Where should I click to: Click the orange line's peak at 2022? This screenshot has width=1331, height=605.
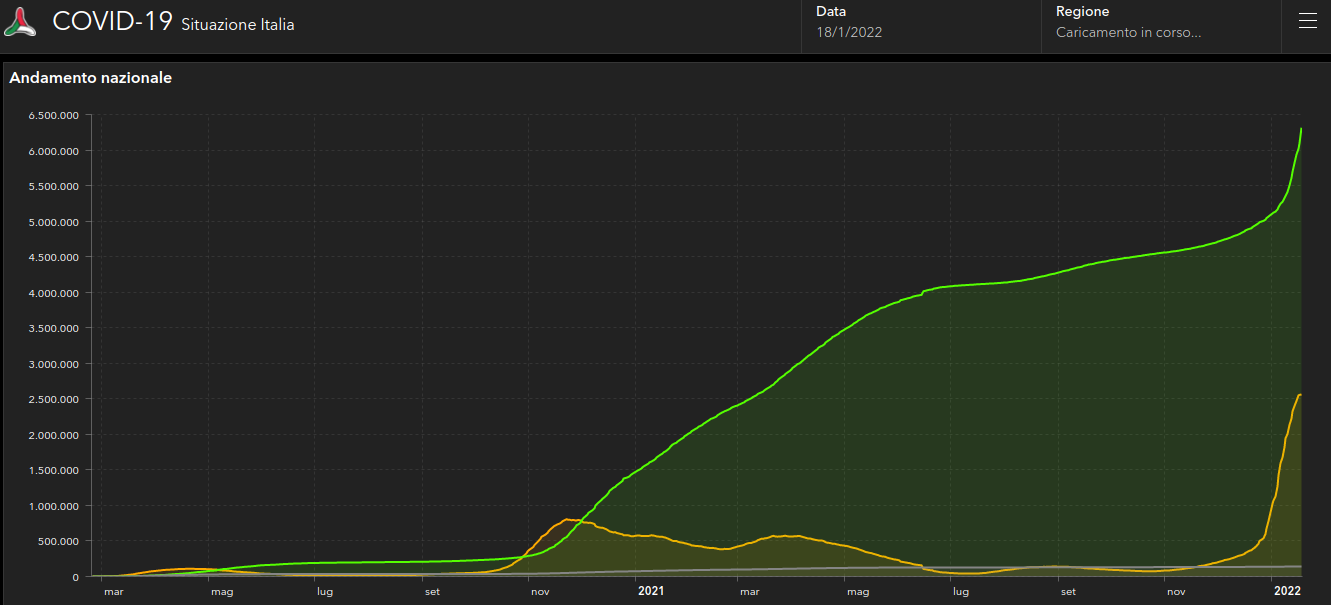1299,395
